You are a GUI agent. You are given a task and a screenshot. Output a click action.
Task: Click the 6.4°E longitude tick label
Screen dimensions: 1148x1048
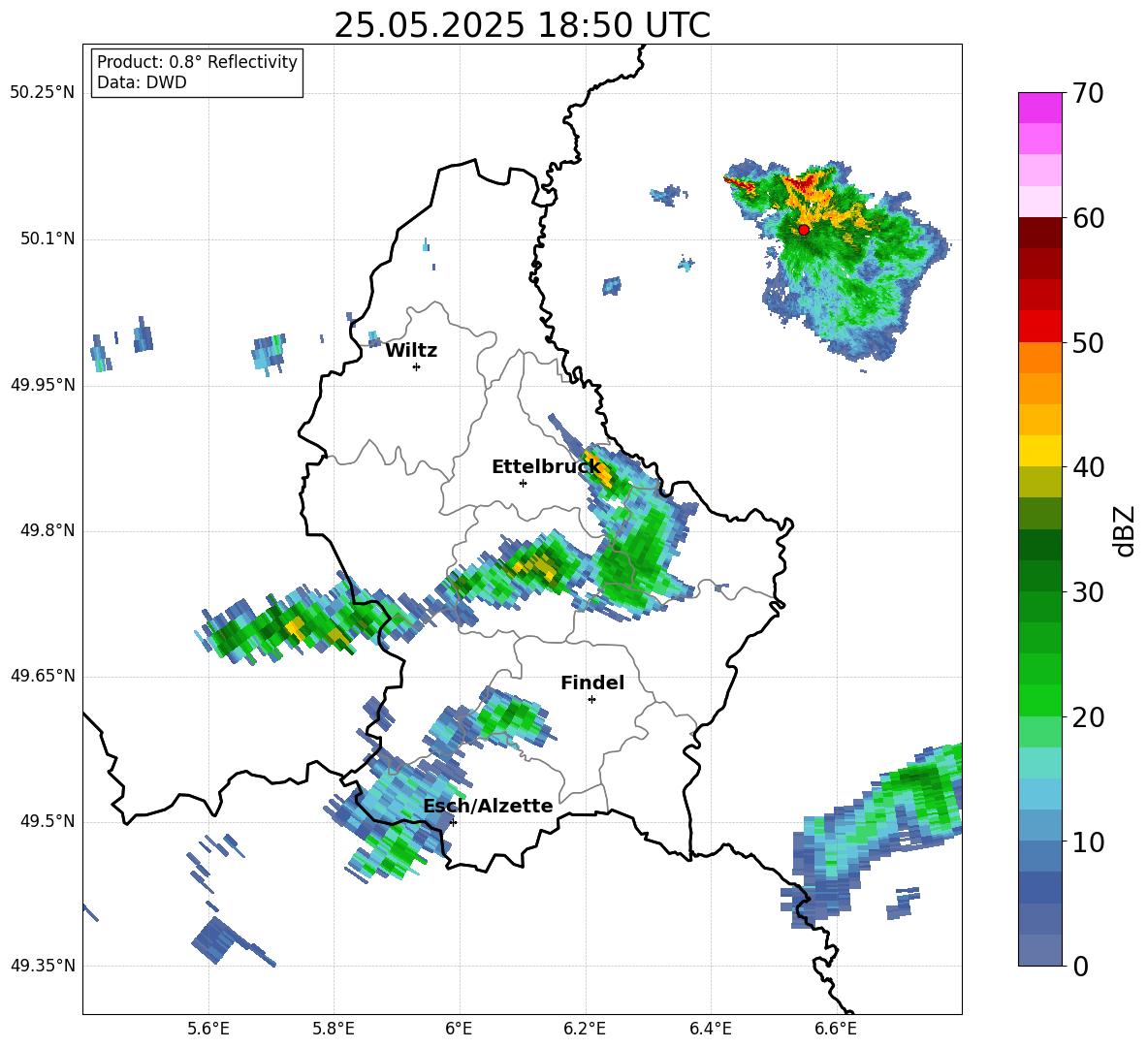tap(710, 1029)
